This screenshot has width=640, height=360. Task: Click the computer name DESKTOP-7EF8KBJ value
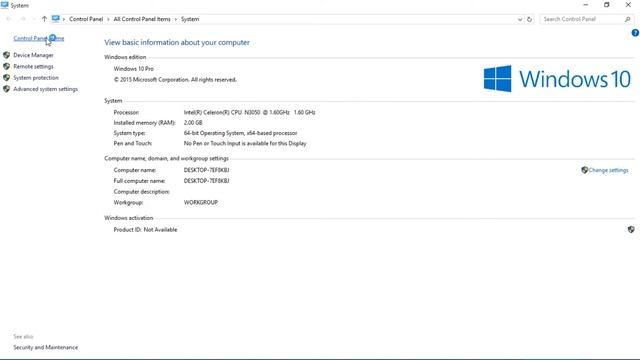[207, 170]
